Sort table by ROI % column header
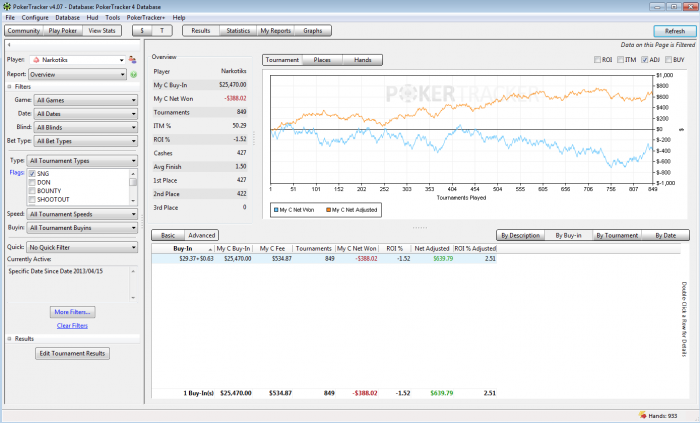The image size is (700, 423). [x=395, y=249]
